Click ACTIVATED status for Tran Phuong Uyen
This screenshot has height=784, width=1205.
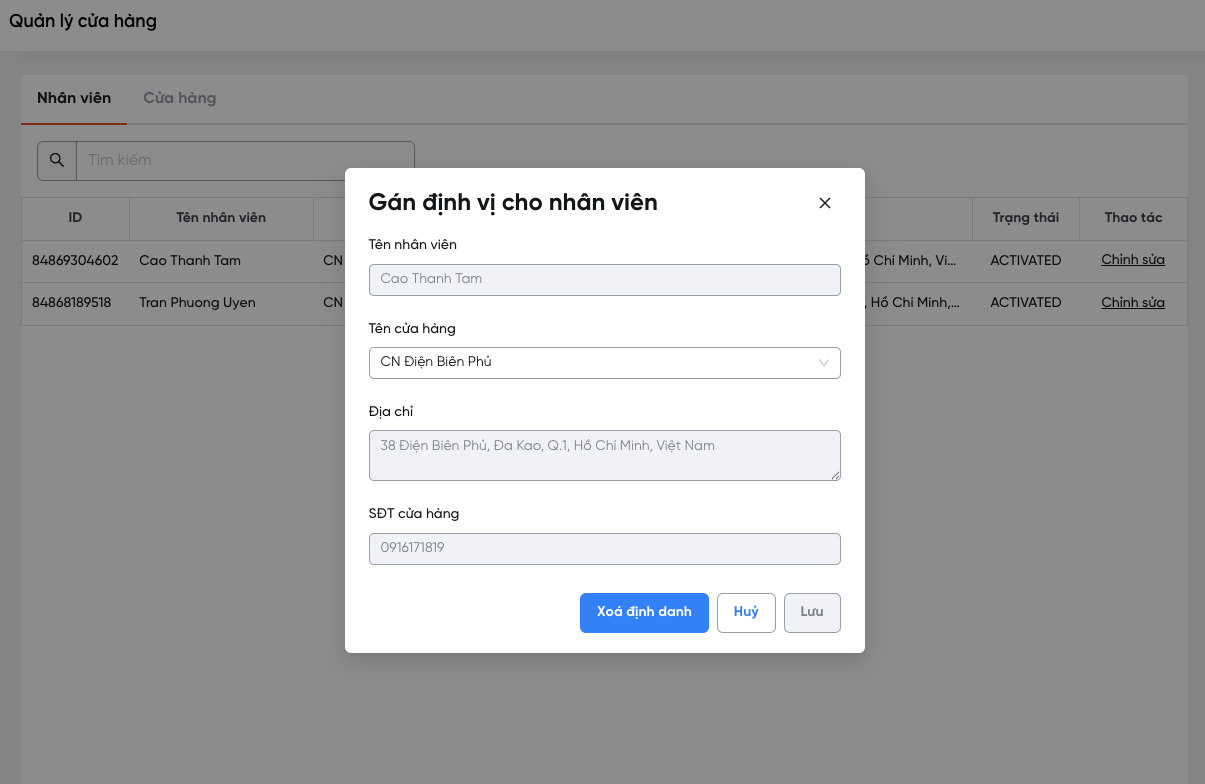(x=1026, y=302)
